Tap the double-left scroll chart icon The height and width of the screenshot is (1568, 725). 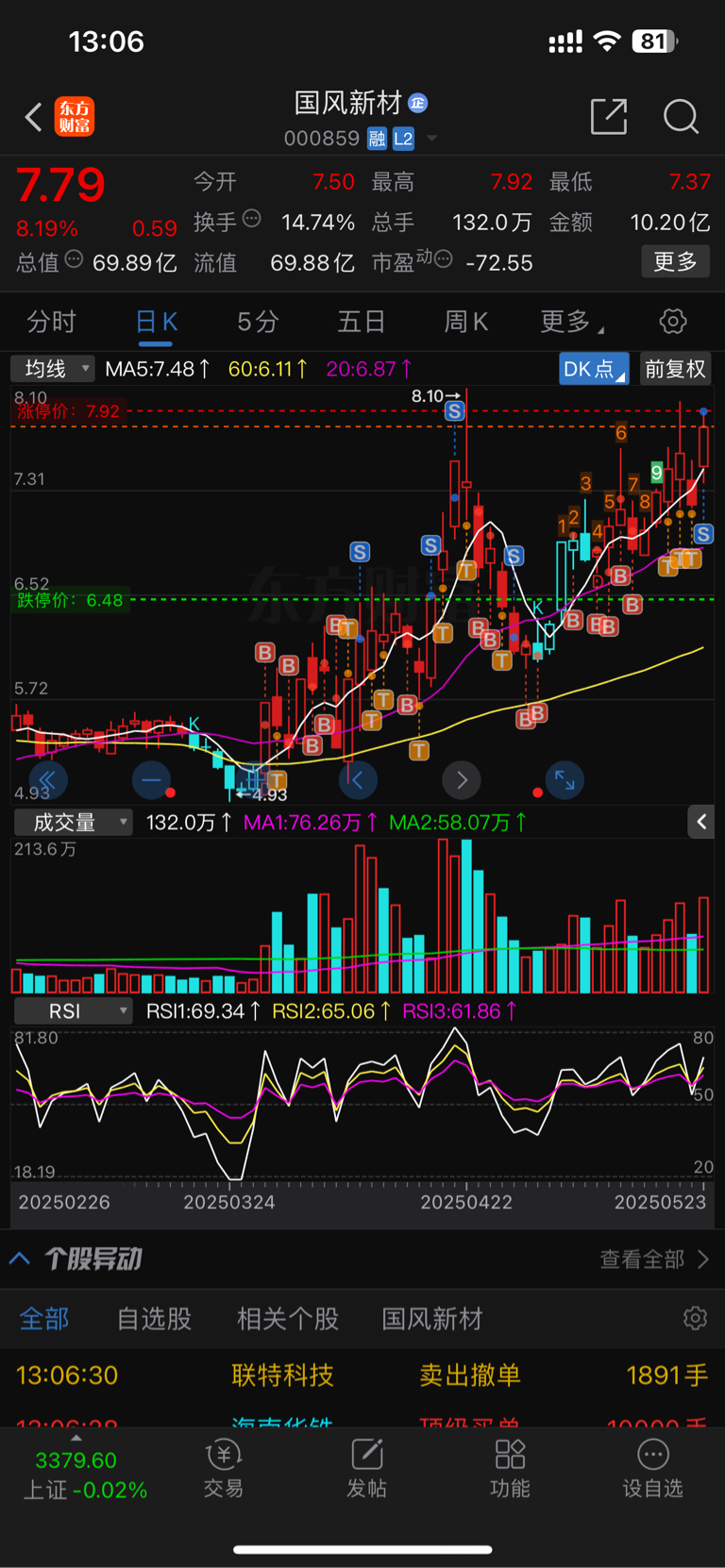click(48, 780)
